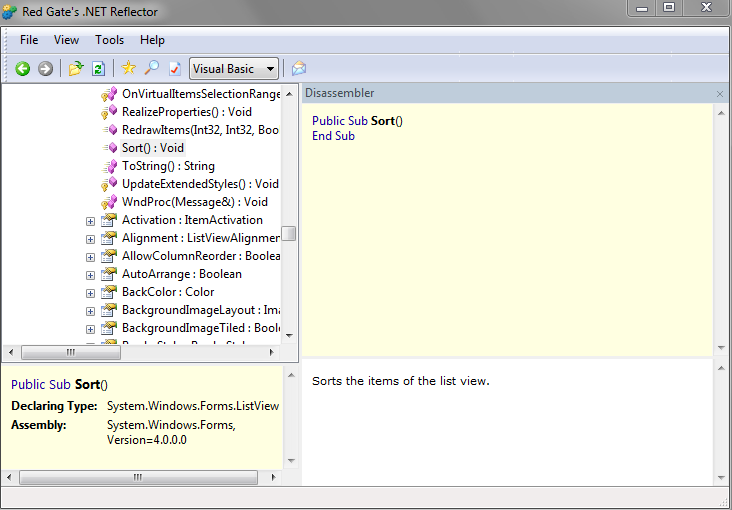The image size is (732, 510).
Task: Click the tree panel scroll-up arrow
Action: coord(289,94)
